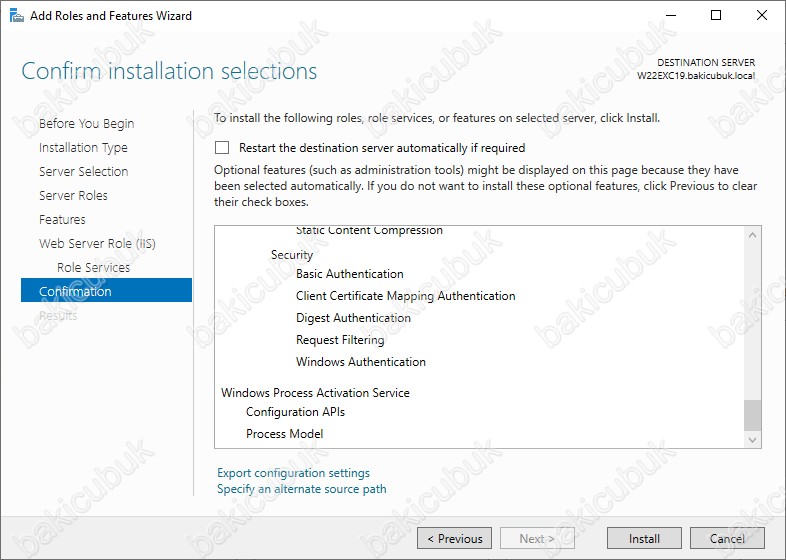
Task: Select the Confirmation step in sidebar
Action: 106,290
